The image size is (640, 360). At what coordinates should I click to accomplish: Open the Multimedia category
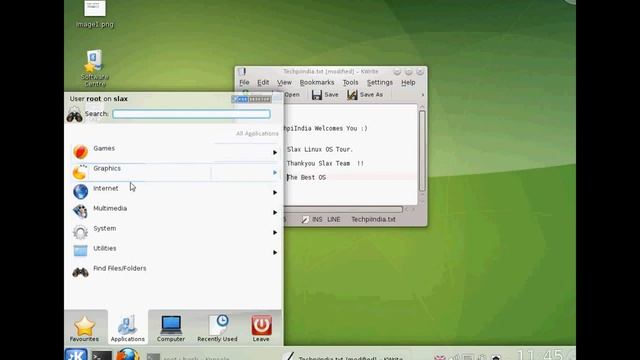click(x=175, y=212)
